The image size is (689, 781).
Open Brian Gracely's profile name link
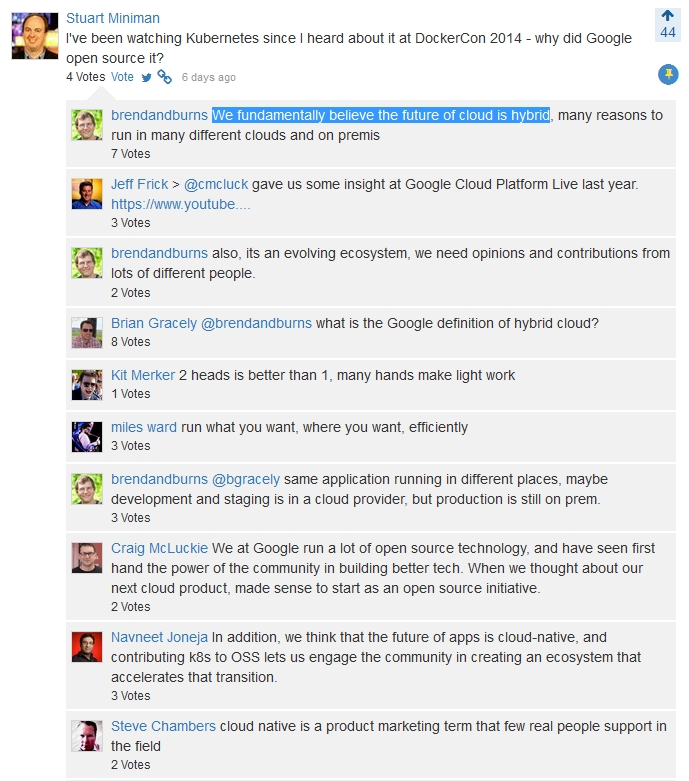[154, 323]
